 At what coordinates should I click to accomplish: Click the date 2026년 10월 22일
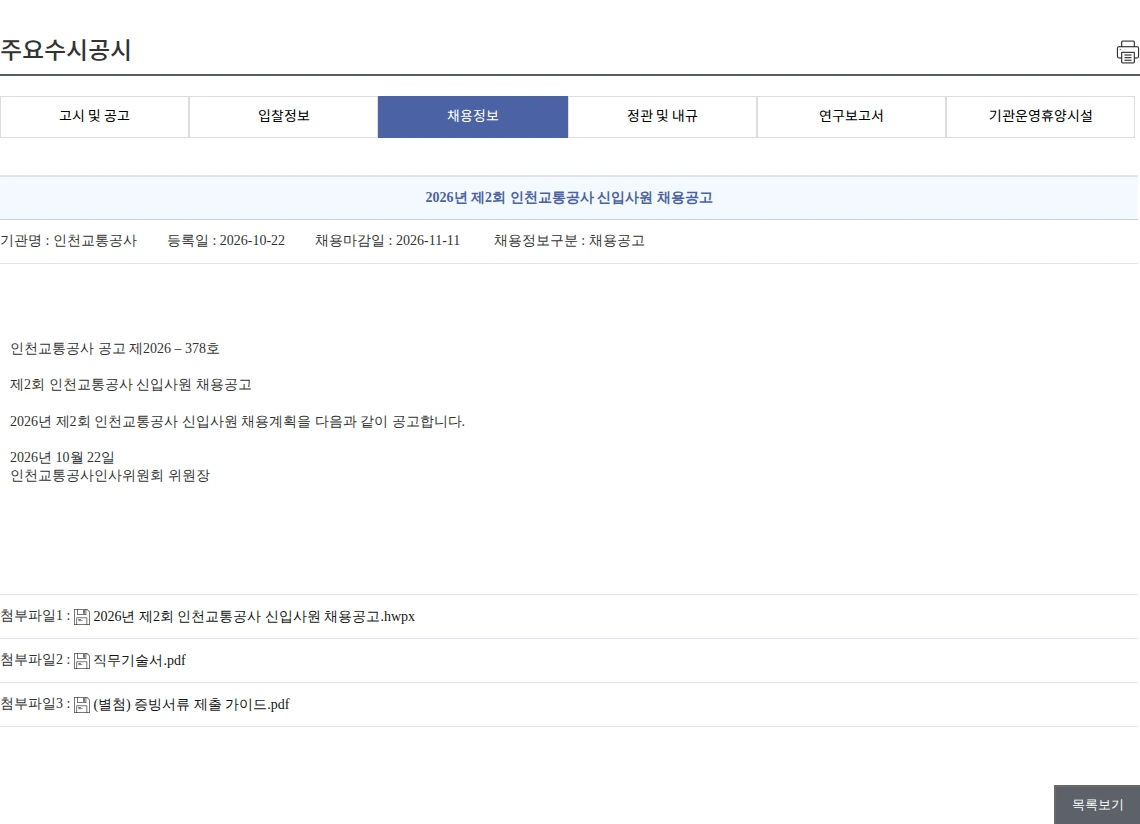(62, 457)
